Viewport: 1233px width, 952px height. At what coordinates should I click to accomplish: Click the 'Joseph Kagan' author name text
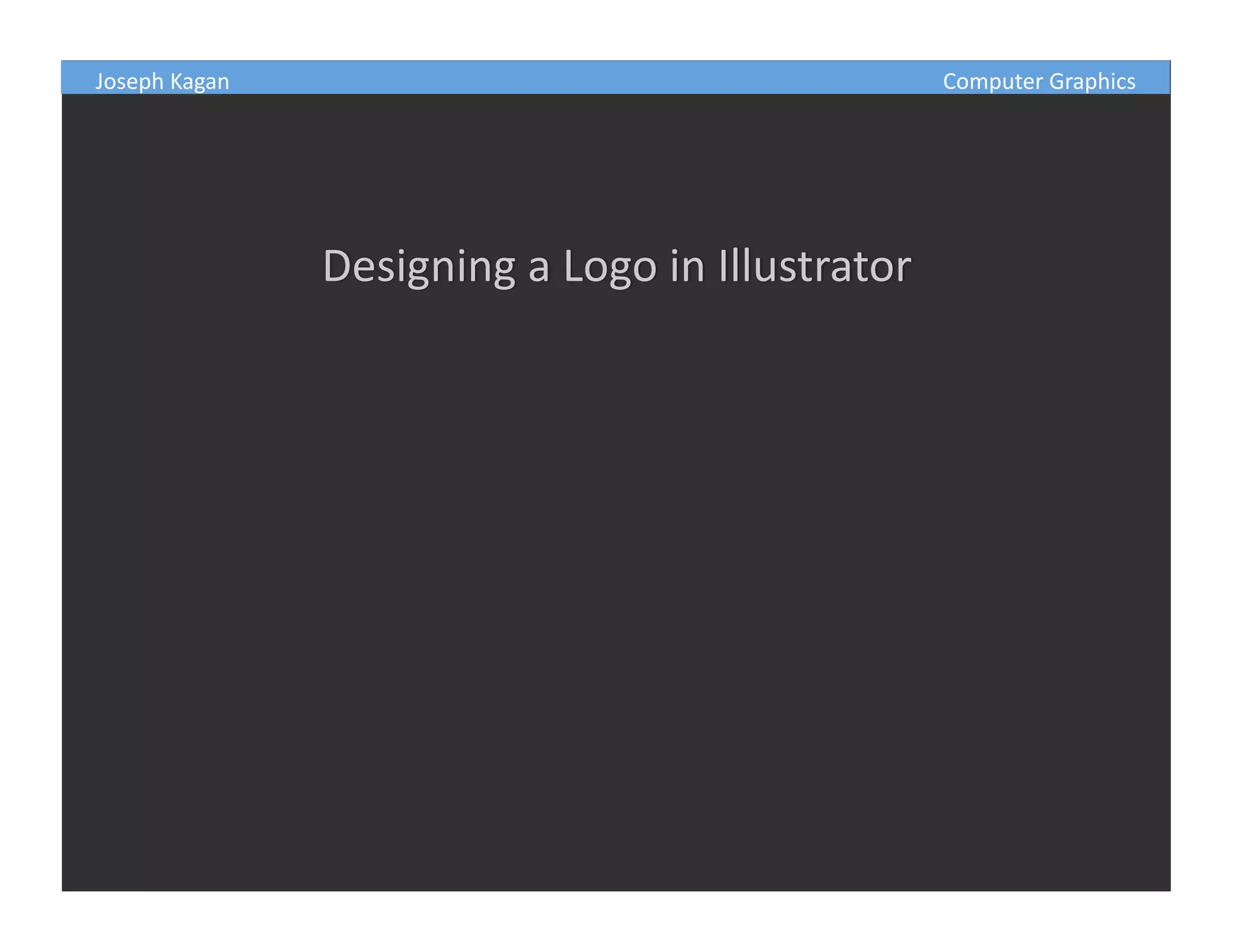(162, 81)
